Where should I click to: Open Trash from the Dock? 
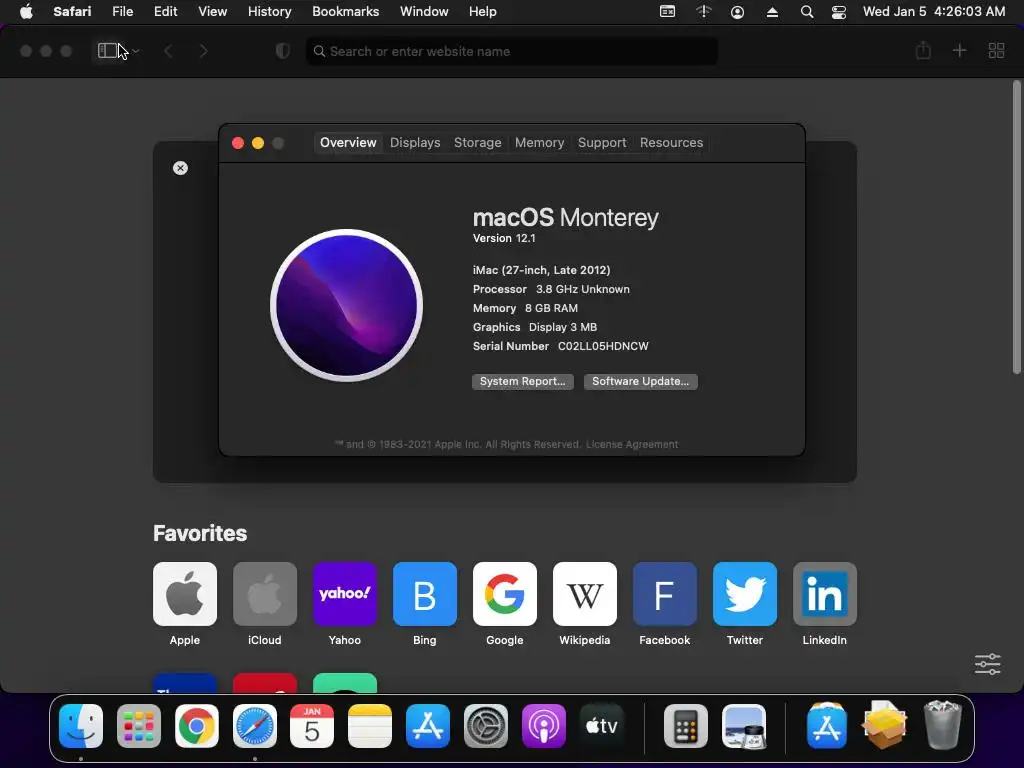(943, 724)
